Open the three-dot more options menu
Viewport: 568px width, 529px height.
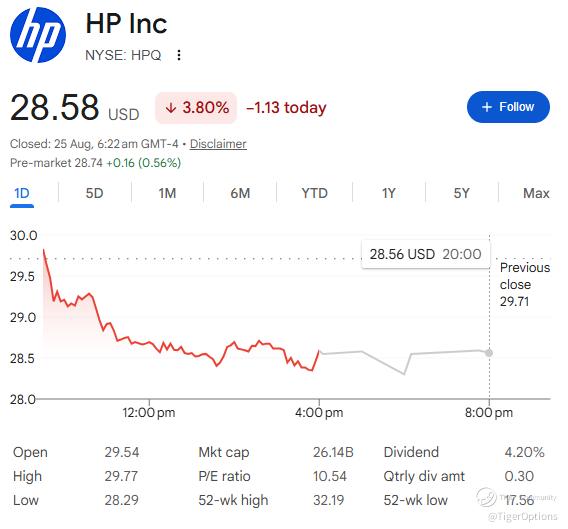[179, 55]
